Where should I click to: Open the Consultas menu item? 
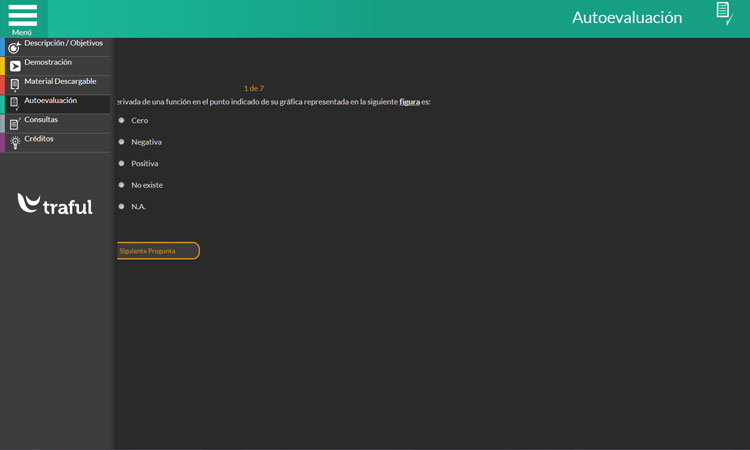(x=41, y=120)
